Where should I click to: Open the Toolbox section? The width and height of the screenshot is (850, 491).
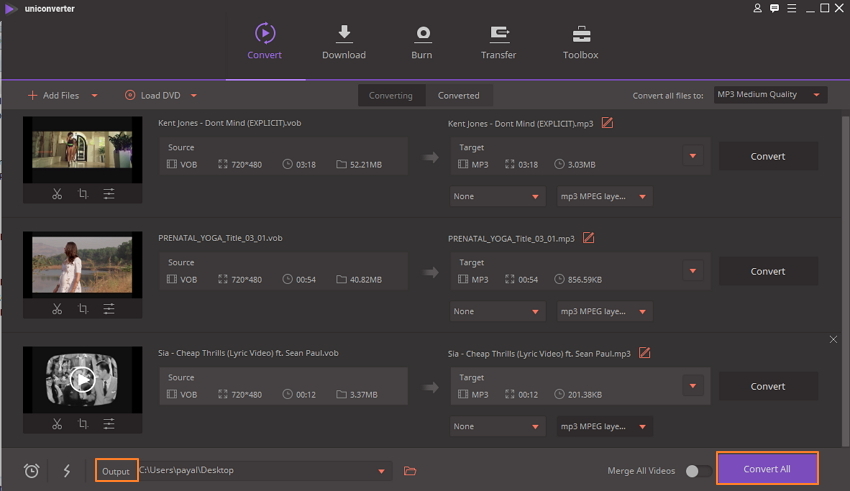tap(581, 42)
